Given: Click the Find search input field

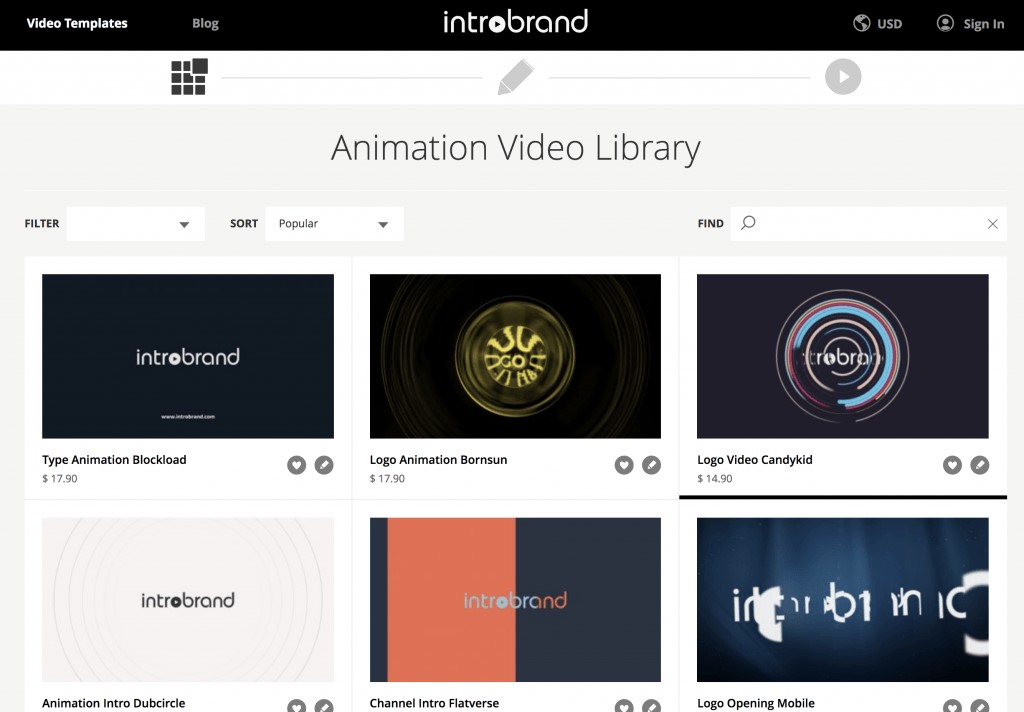Looking at the screenshot, I should 869,224.
